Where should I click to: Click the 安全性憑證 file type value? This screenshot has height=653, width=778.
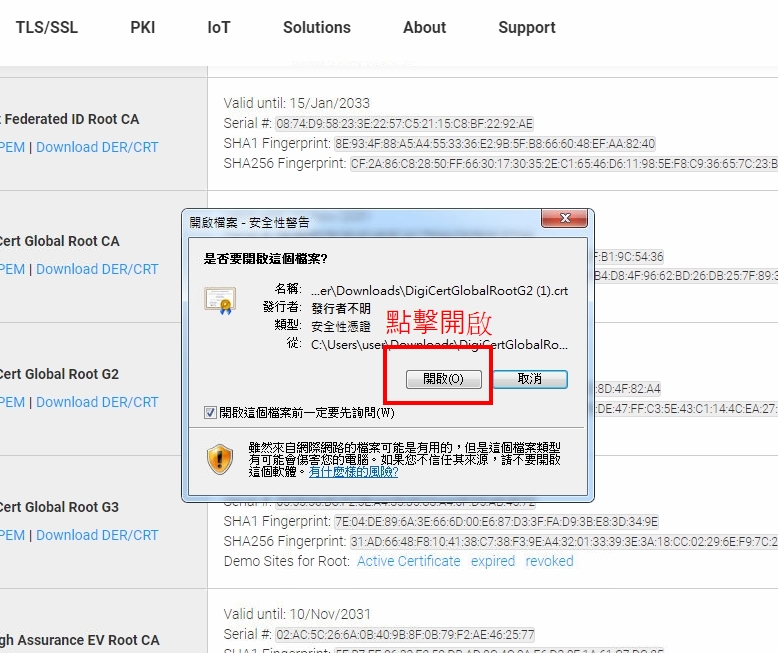point(341,326)
